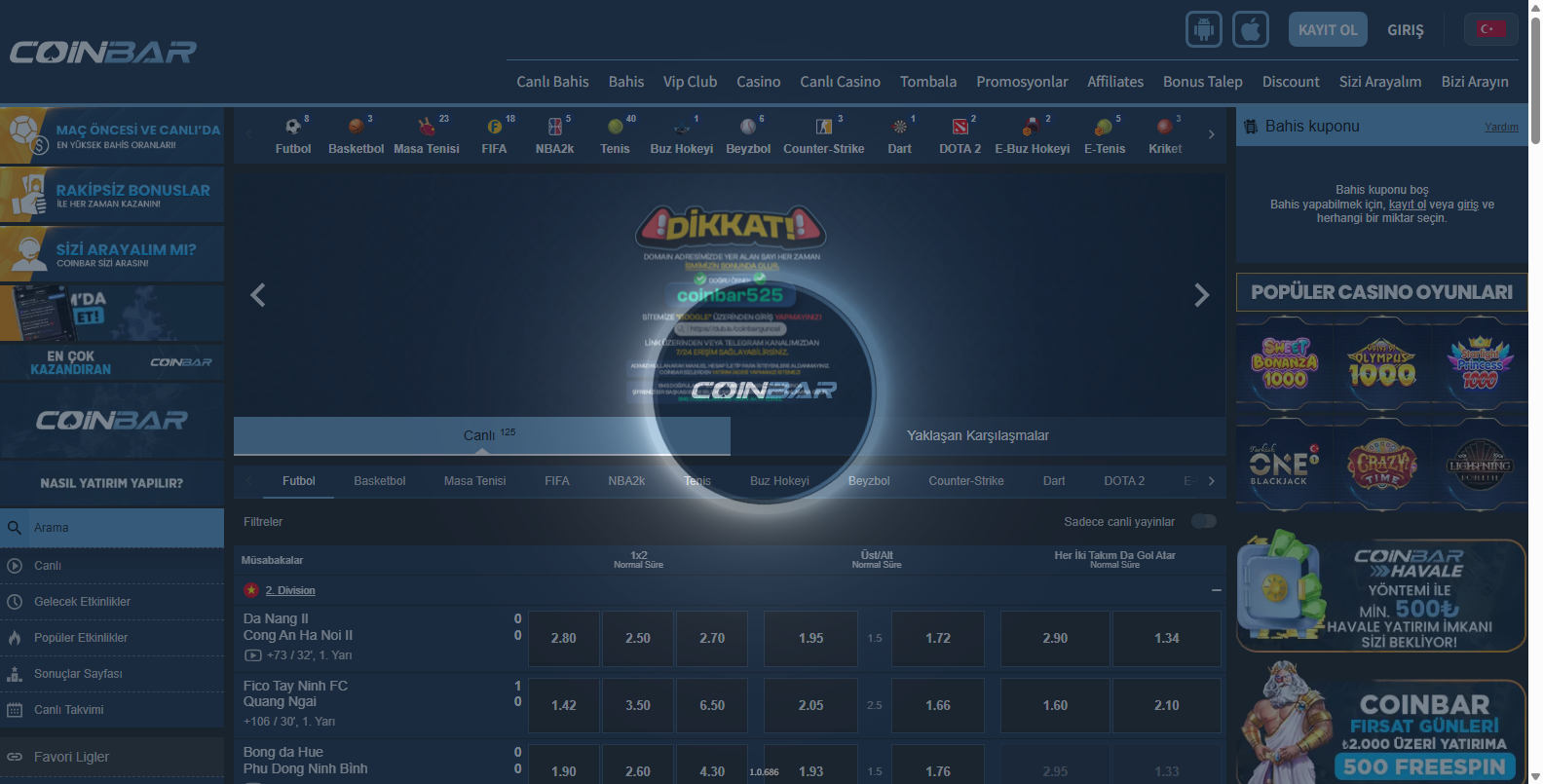Screen dimensions: 1543x784
Task: Choose the E-Buz Hokeyi icon
Action: 1032,127
